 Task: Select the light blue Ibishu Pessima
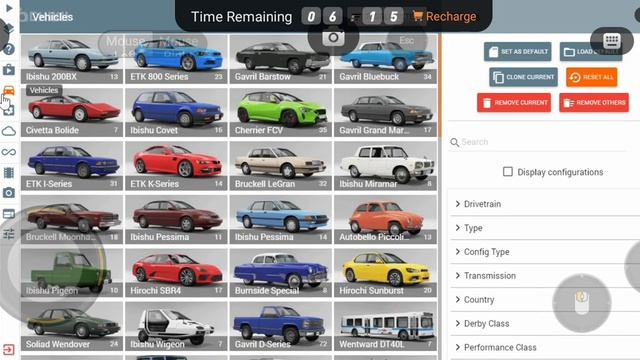tap(281, 220)
